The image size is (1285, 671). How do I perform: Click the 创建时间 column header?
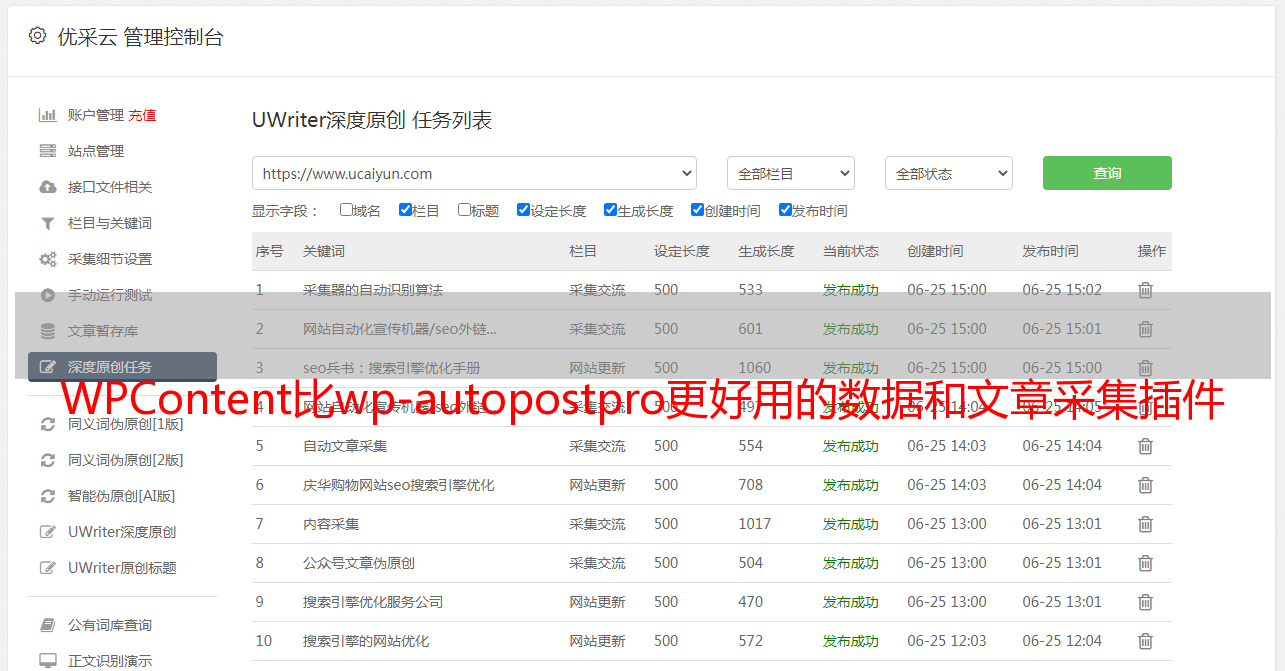tap(935, 251)
